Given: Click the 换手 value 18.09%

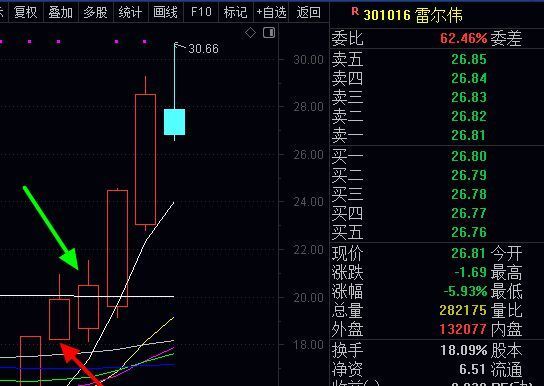Looking at the screenshot, I should (464, 351).
